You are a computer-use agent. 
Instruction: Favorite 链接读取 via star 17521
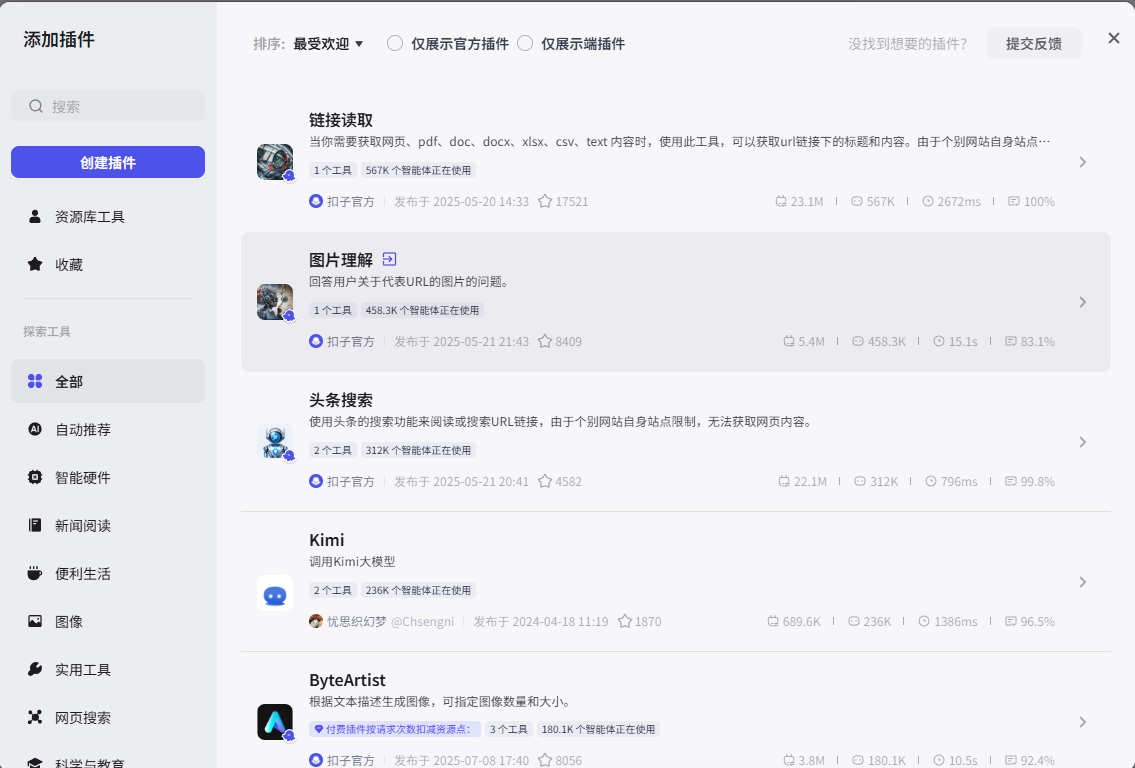click(x=545, y=201)
